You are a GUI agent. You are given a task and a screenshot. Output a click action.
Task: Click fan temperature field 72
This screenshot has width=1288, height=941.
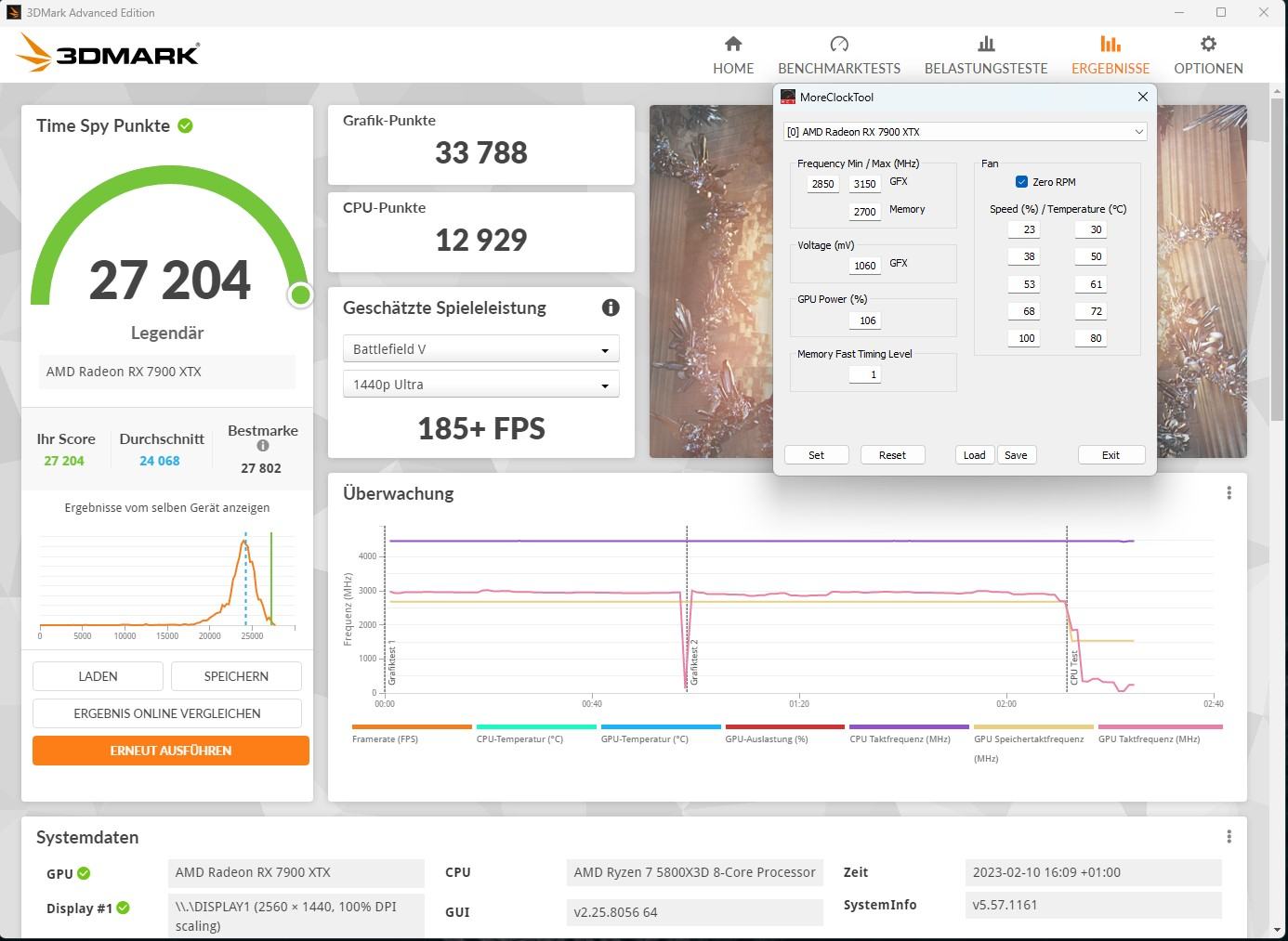coord(1091,311)
